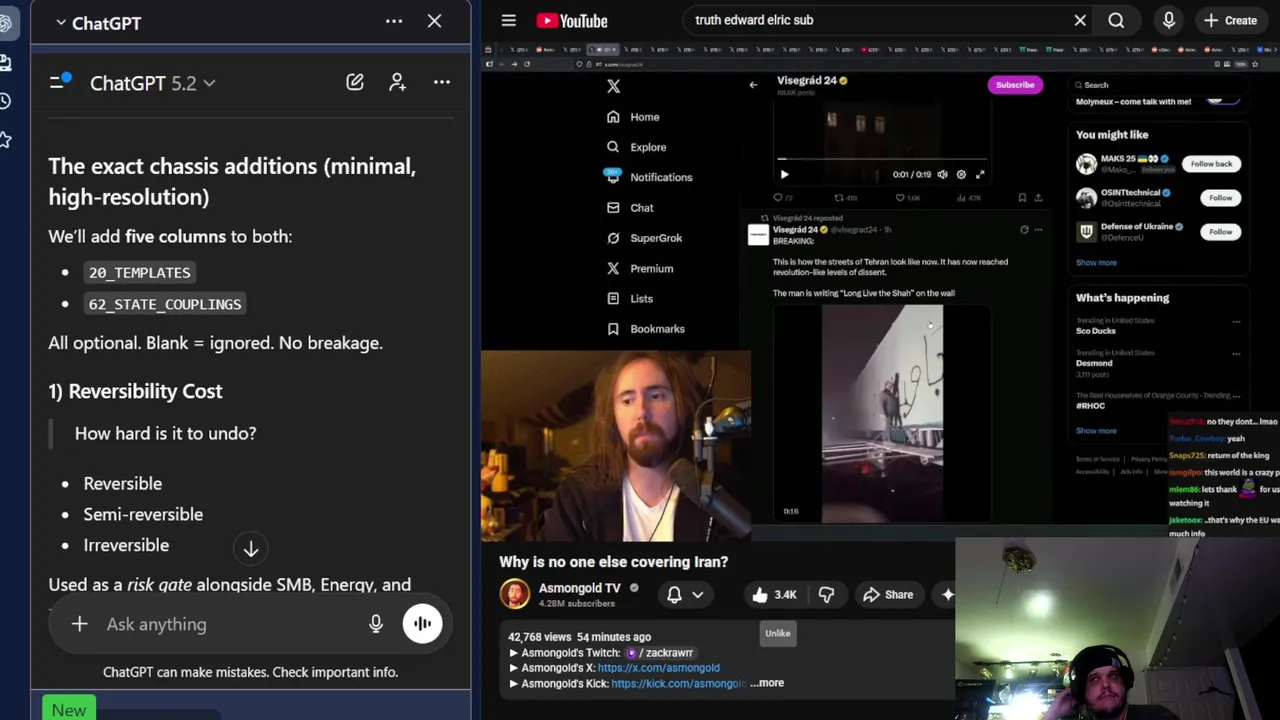Click Explore in the video's X sidebar

tap(636, 147)
